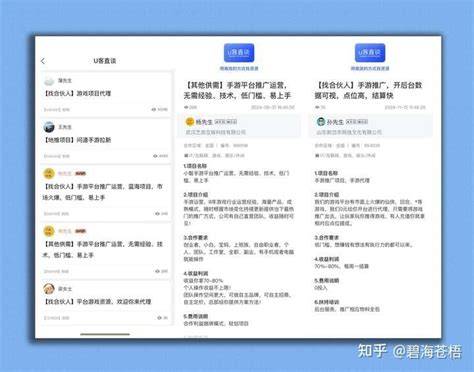
Task: Click view-count eye on left-list 无需经验 listing
Action: (x=157, y=271)
